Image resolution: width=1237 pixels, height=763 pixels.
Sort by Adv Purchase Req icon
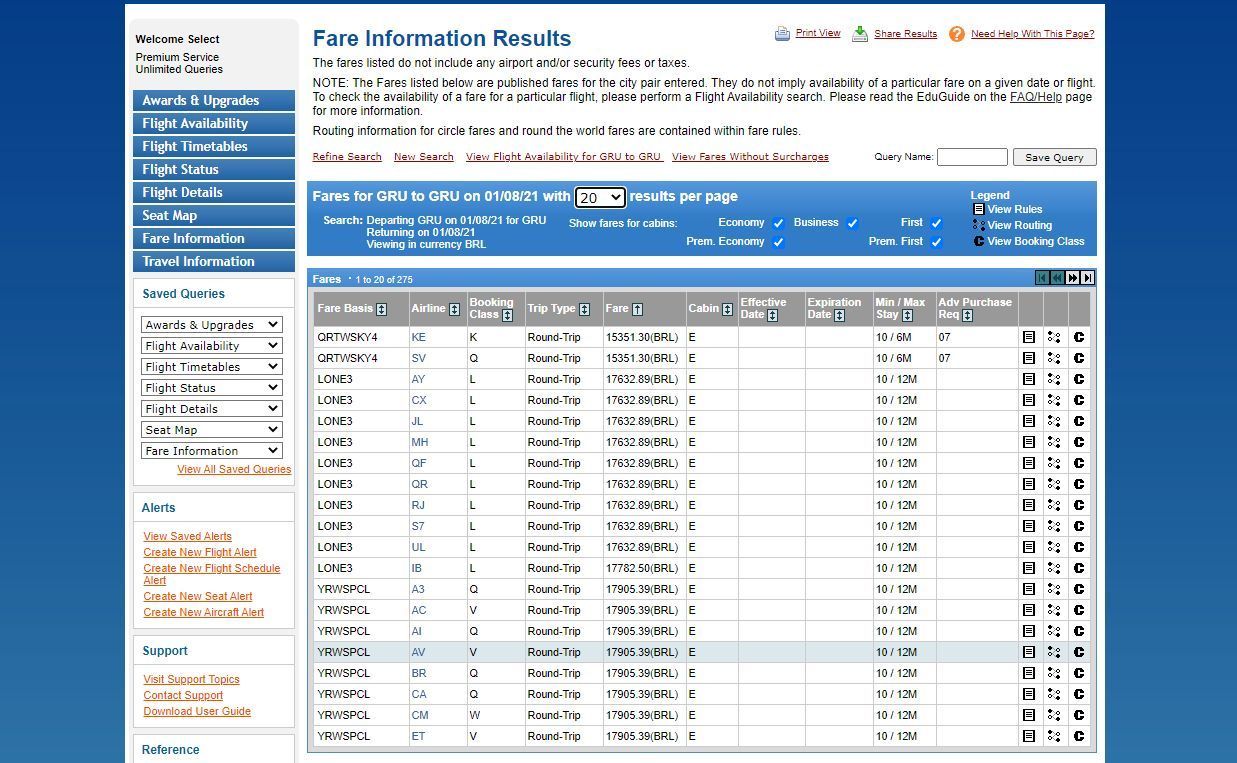967,315
